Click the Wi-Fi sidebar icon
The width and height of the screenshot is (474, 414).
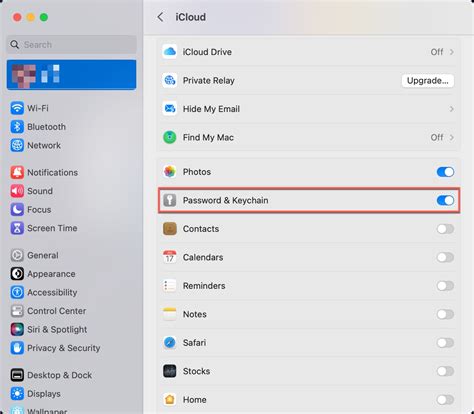pyautogui.click(x=17, y=108)
